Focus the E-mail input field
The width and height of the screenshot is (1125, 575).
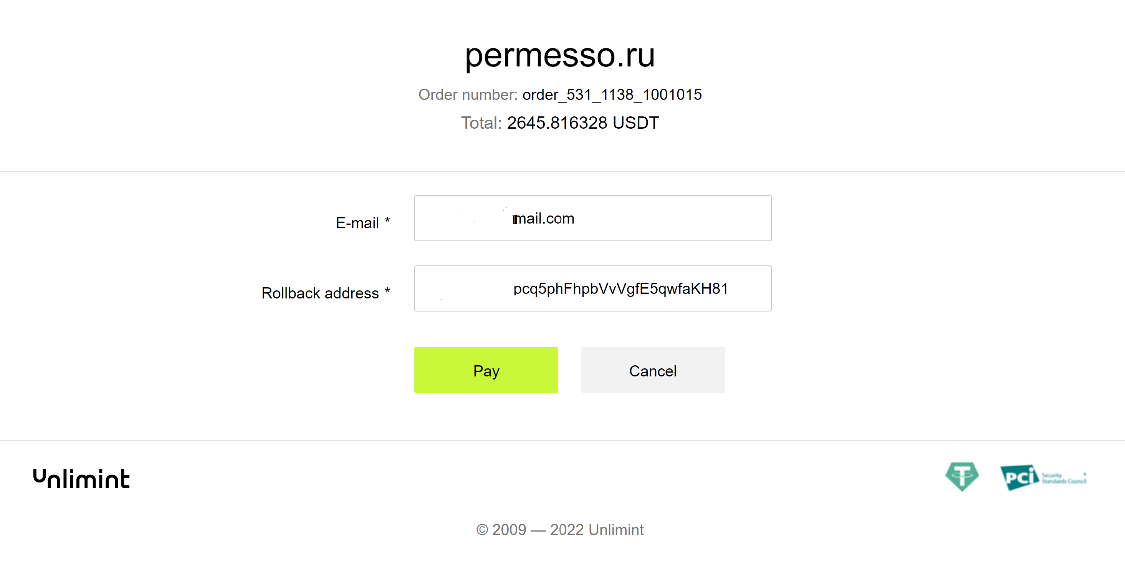[593, 218]
